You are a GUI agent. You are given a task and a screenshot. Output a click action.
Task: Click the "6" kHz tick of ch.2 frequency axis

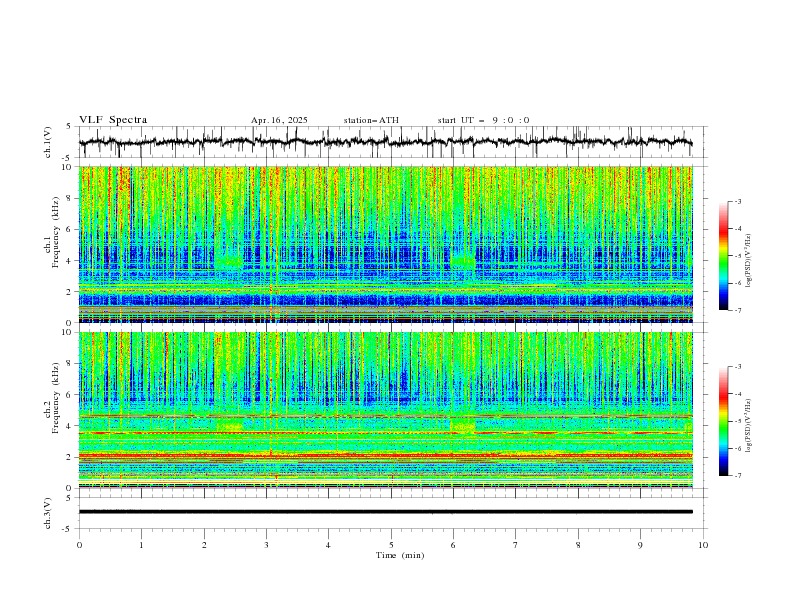(71, 394)
